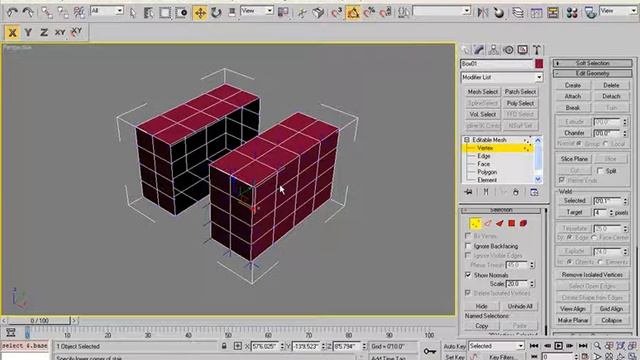Image resolution: width=640 pixels, height=360 pixels.
Task: Toggle absolute/offset transform type-in mode
Action: [238, 346]
